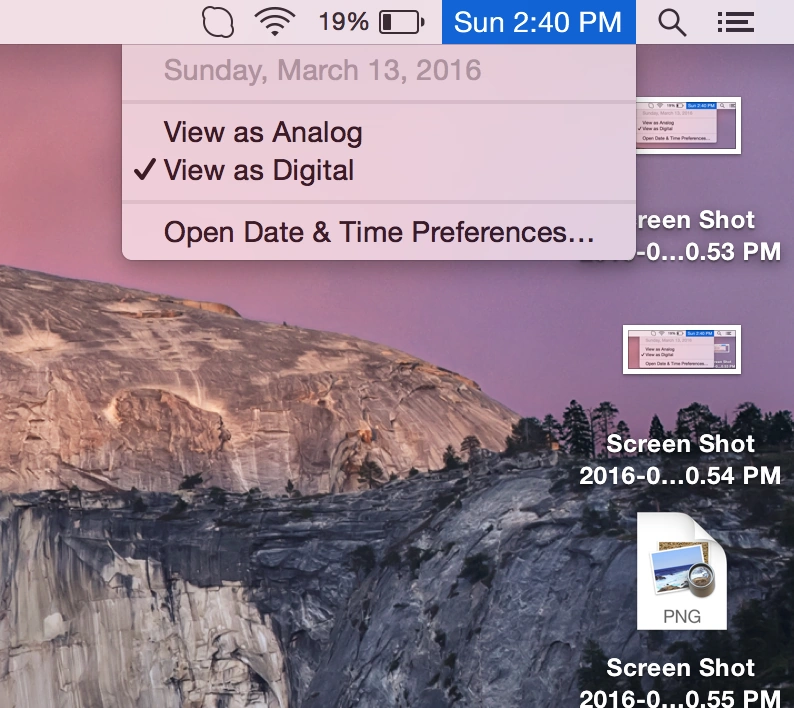The height and width of the screenshot is (708, 794).
Task: Click the Sunday, March 13, 2016 date header
Action: point(322,71)
